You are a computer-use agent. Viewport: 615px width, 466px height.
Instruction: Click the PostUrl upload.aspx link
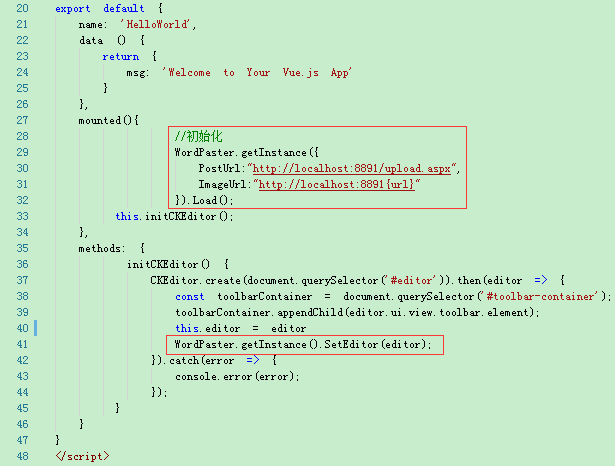(352, 169)
